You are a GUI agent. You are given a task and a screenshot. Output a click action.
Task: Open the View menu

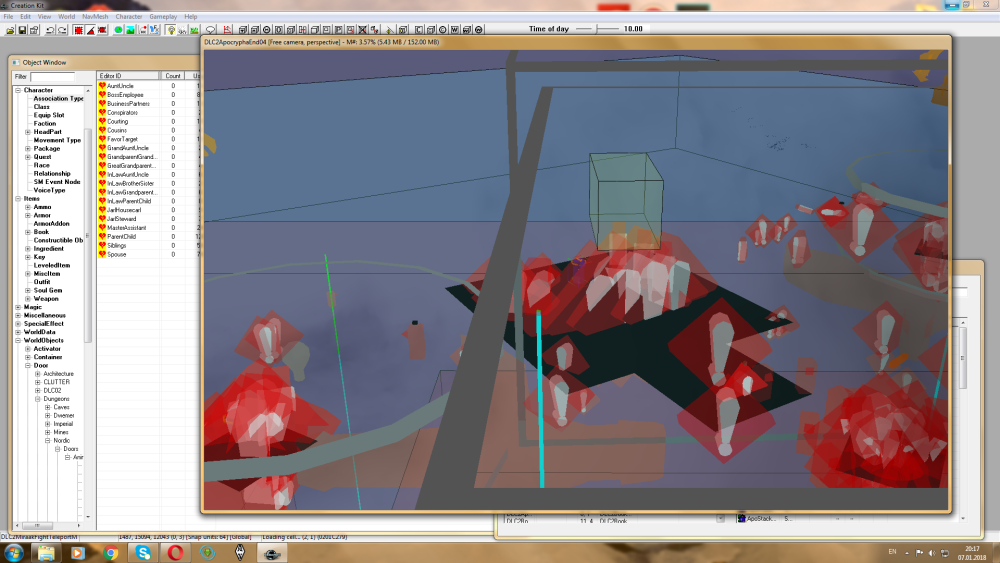click(x=44, y=17)
